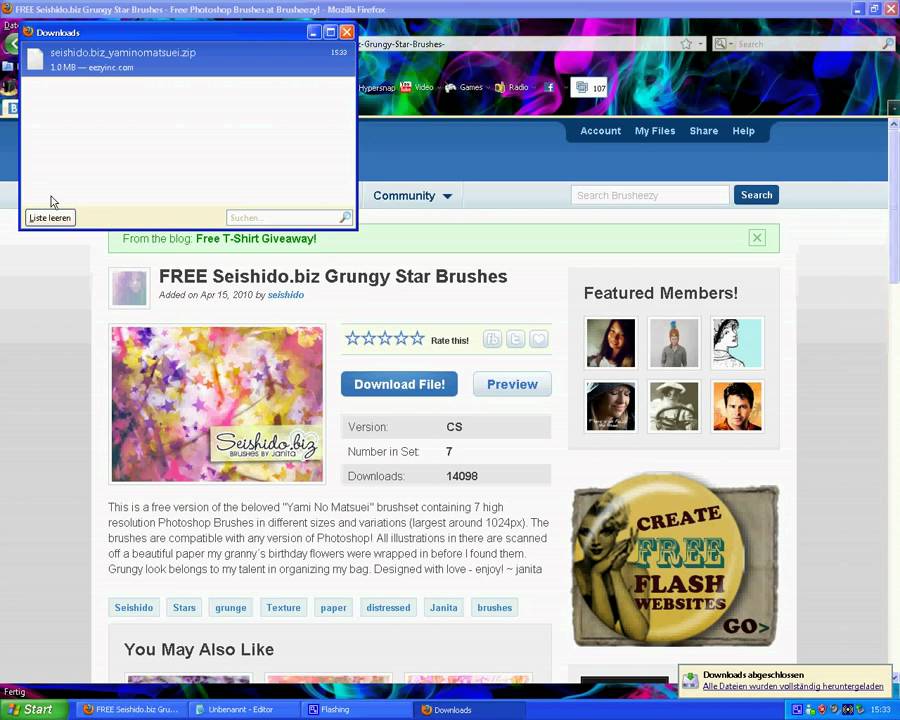Open first featured member photo, top left
This screenshot has width=900, height=720.
pyautogui.click(x=611, y=343)
